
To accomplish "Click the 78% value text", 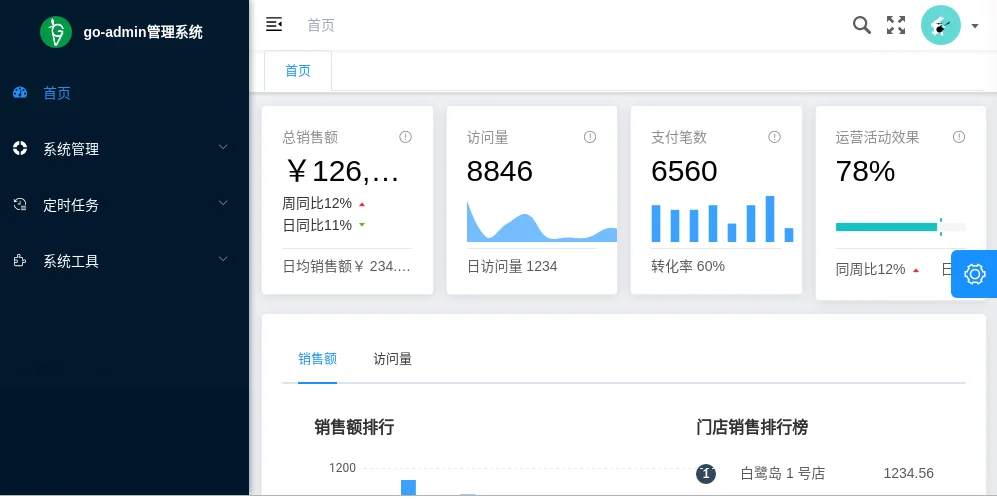I will (x=865, y=171).
